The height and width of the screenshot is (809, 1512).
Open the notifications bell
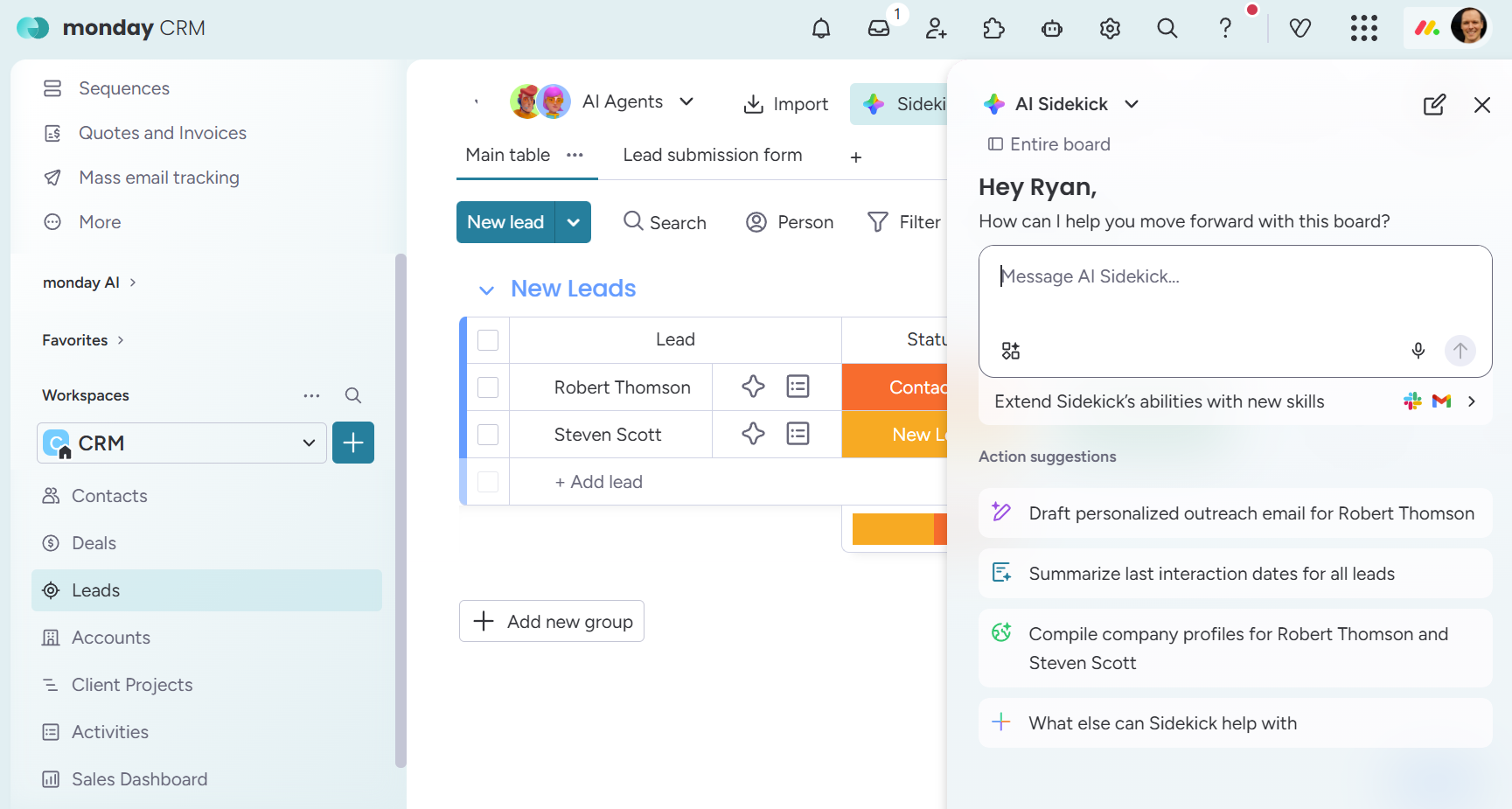pos(820,29)
